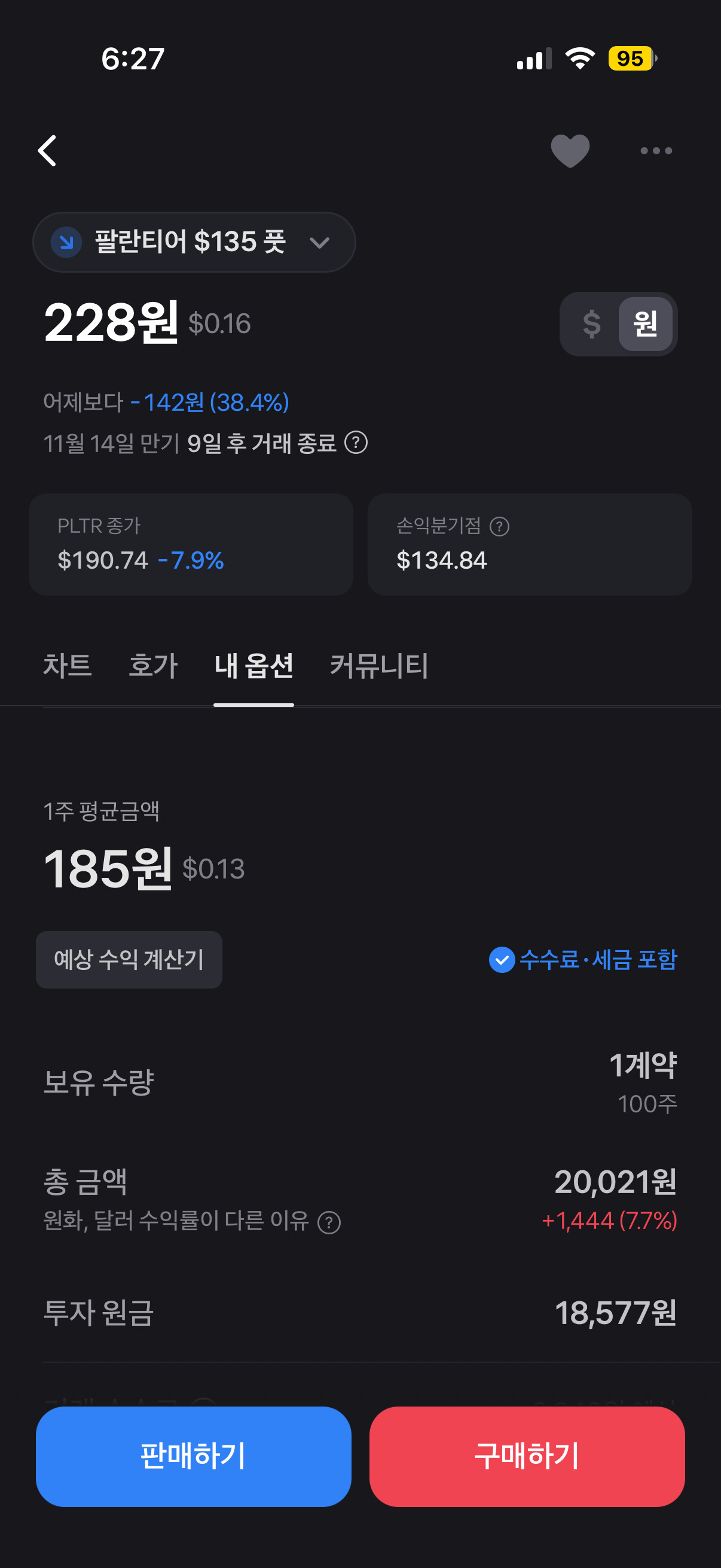Open the 차트 tab

68,665
